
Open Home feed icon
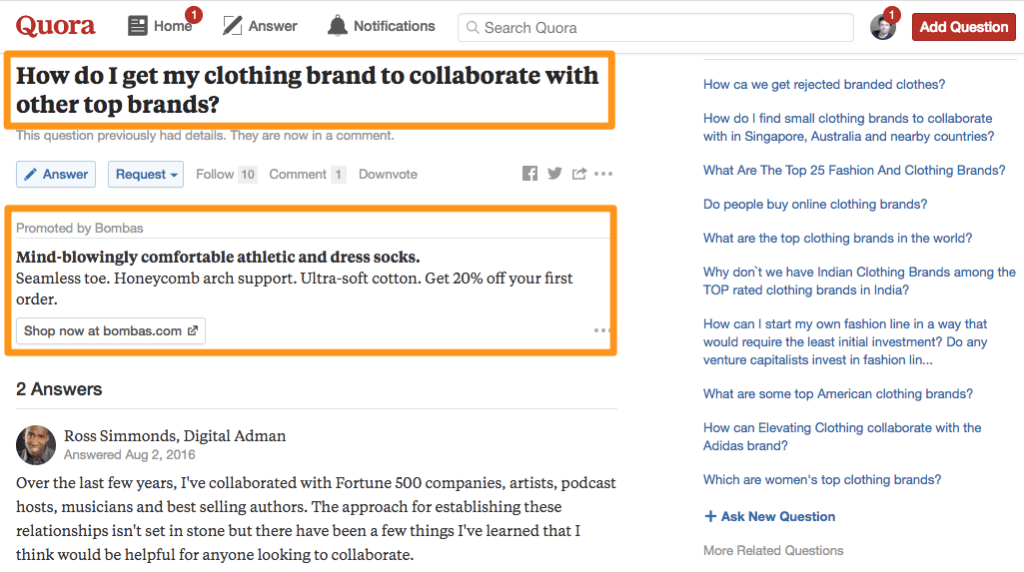pos(138,26)
